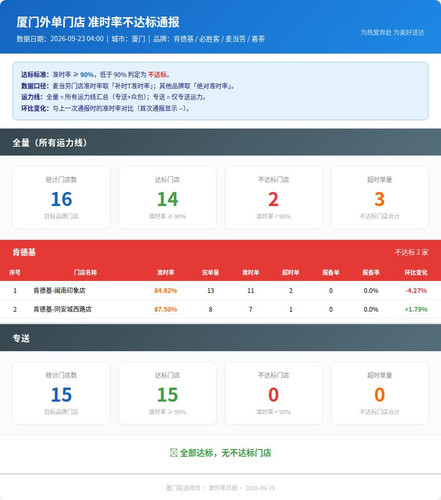
Task: Click the green checkmark icon beside 全部达标
Action: (173, 453)
